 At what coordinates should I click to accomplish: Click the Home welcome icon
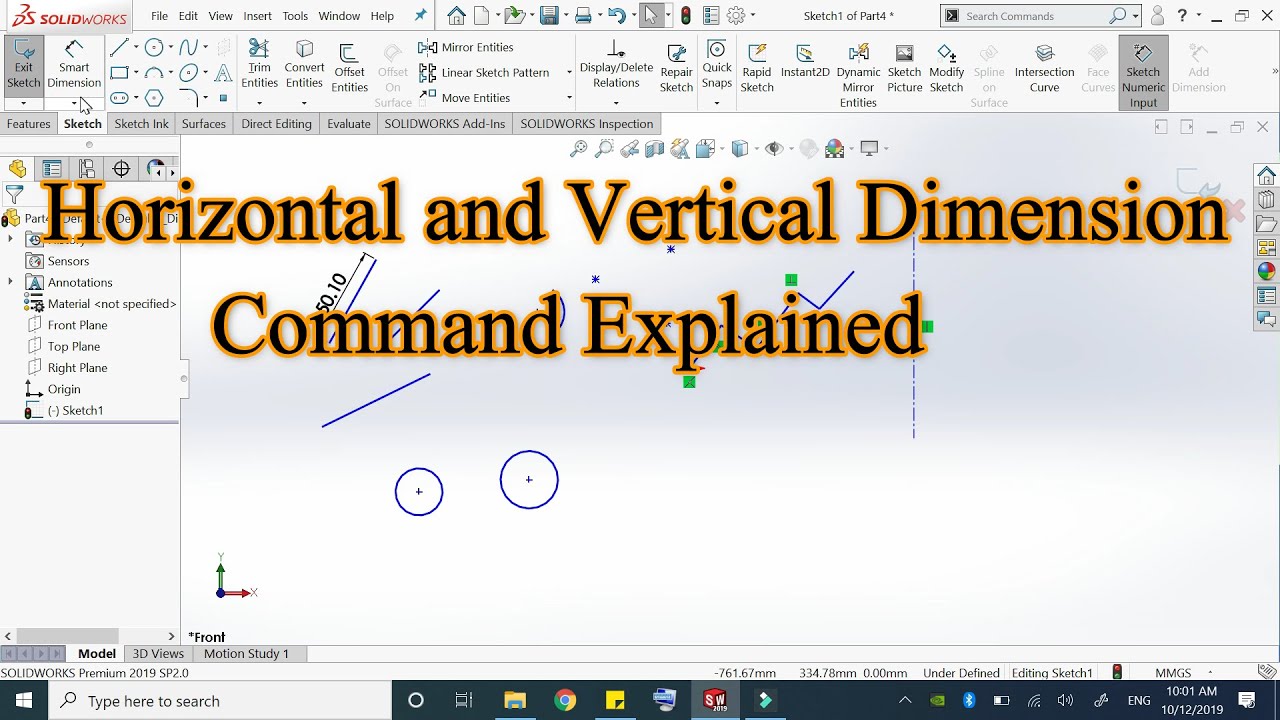coord(456,15)
